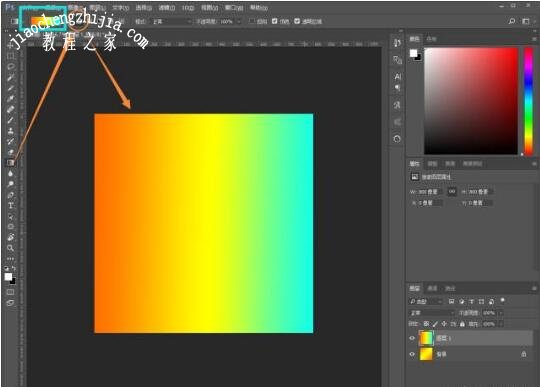
Task: Toggle the layer filtering on/off switch
Action: (x=502, y=301)
